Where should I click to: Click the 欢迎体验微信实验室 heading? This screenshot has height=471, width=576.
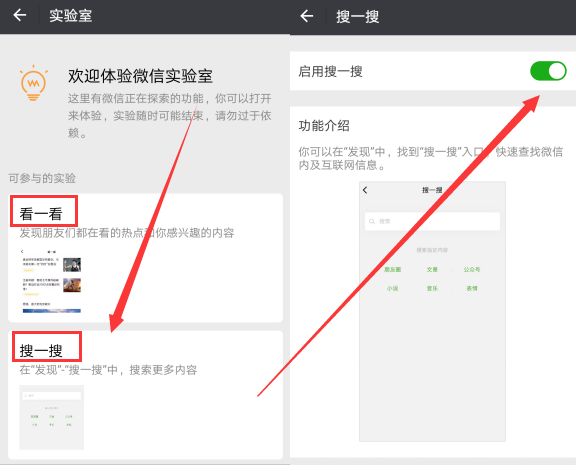tap(140, 76)
